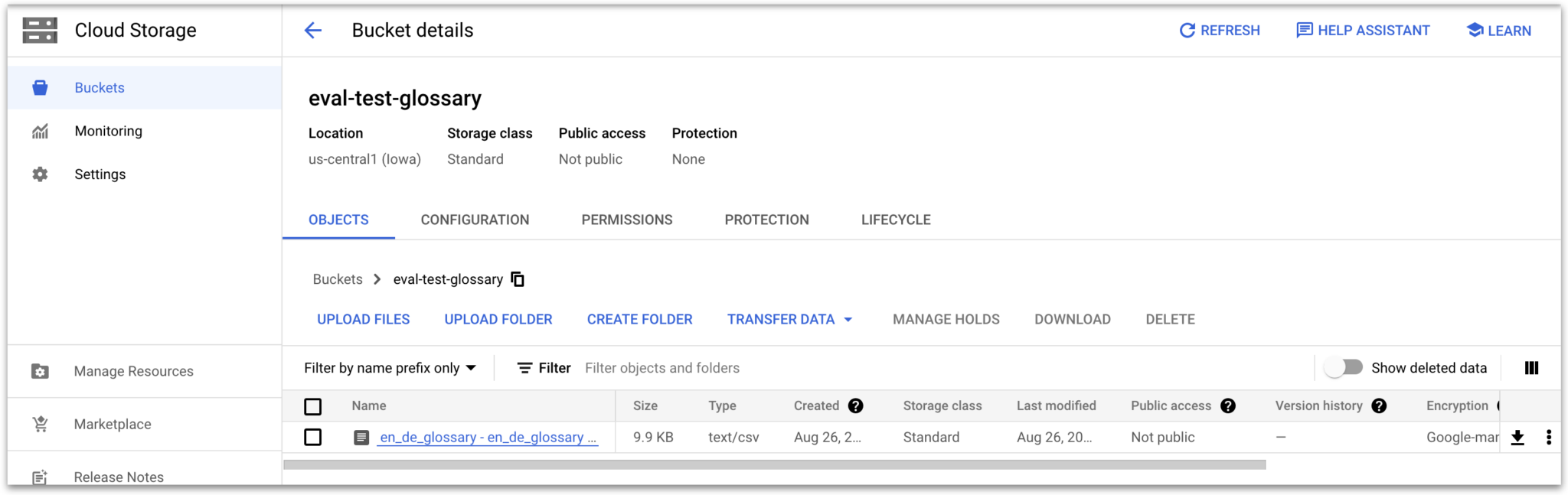Image resolution: width=1568 pixels, height=495 pixels.
Task: Check the select-all checkbox in header row
Action: click(x=313, y=406)
